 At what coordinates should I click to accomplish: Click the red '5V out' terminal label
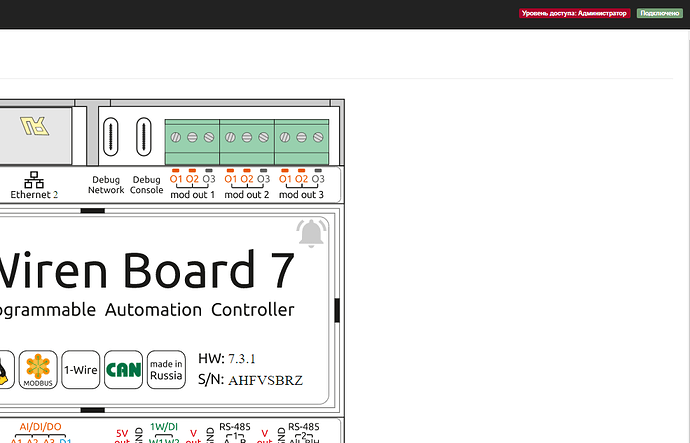pyautogui.click(x=122, y=437)
